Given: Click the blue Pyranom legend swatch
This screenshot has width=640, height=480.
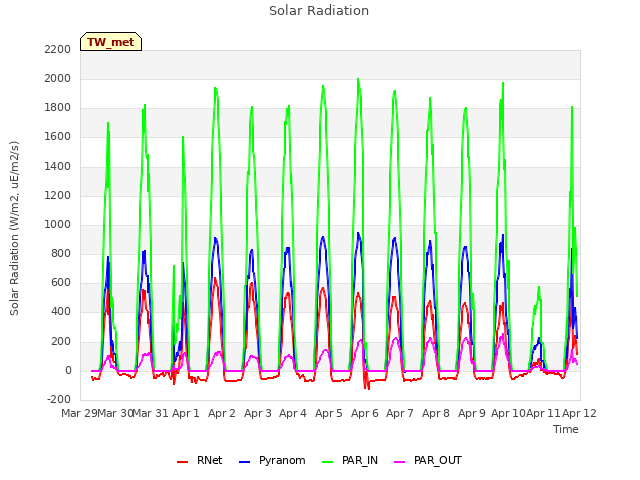Looking at the screenshot, I should click(244, 462).
